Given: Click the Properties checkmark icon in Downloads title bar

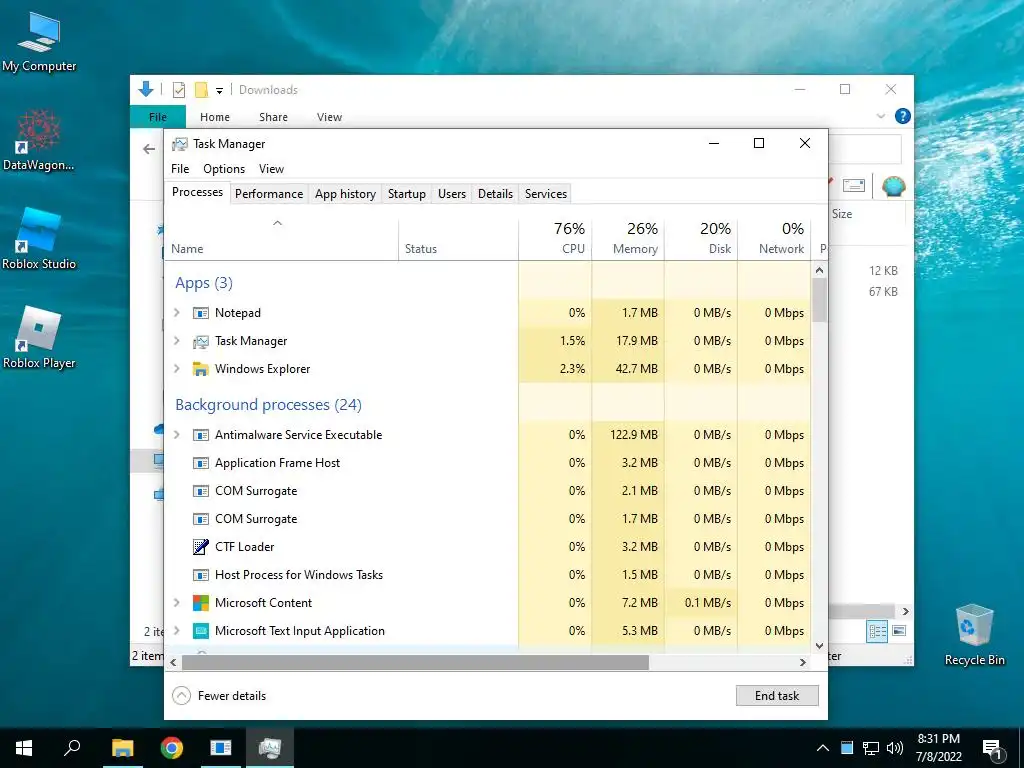Looking at the screenshot, I should (179, 90).
